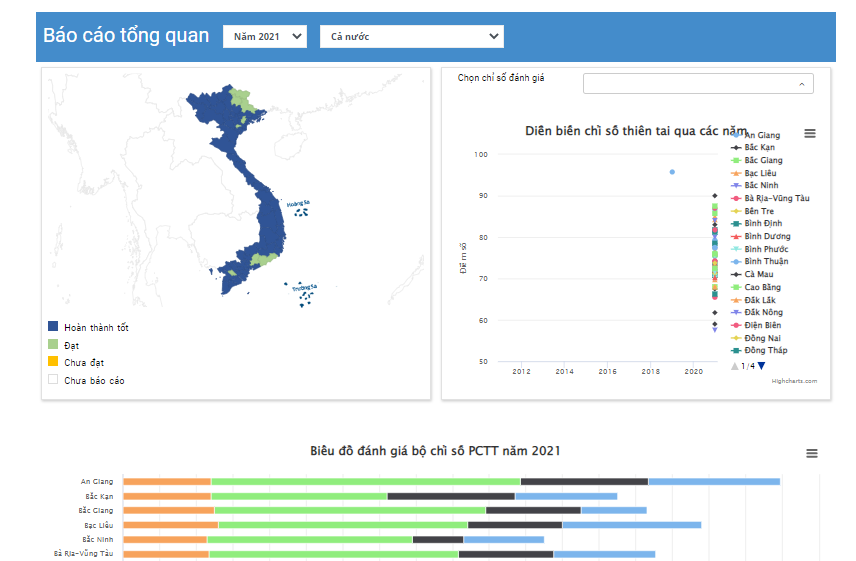Expand the evaluation index selector dropdown
Image resolution: width=856 pixels, height=561 pixels.
click(x=698, y=84)
